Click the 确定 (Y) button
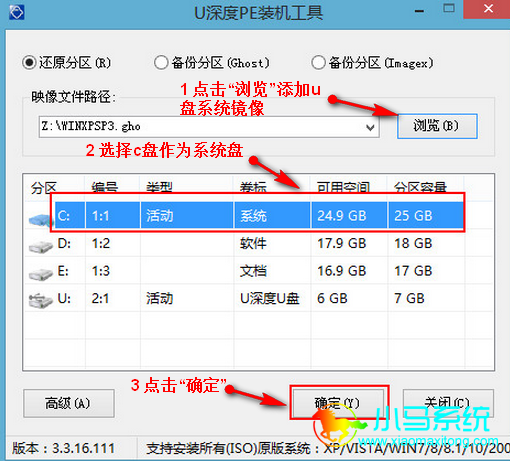Screen dimensions: 510x461 [x=338, y=403]
